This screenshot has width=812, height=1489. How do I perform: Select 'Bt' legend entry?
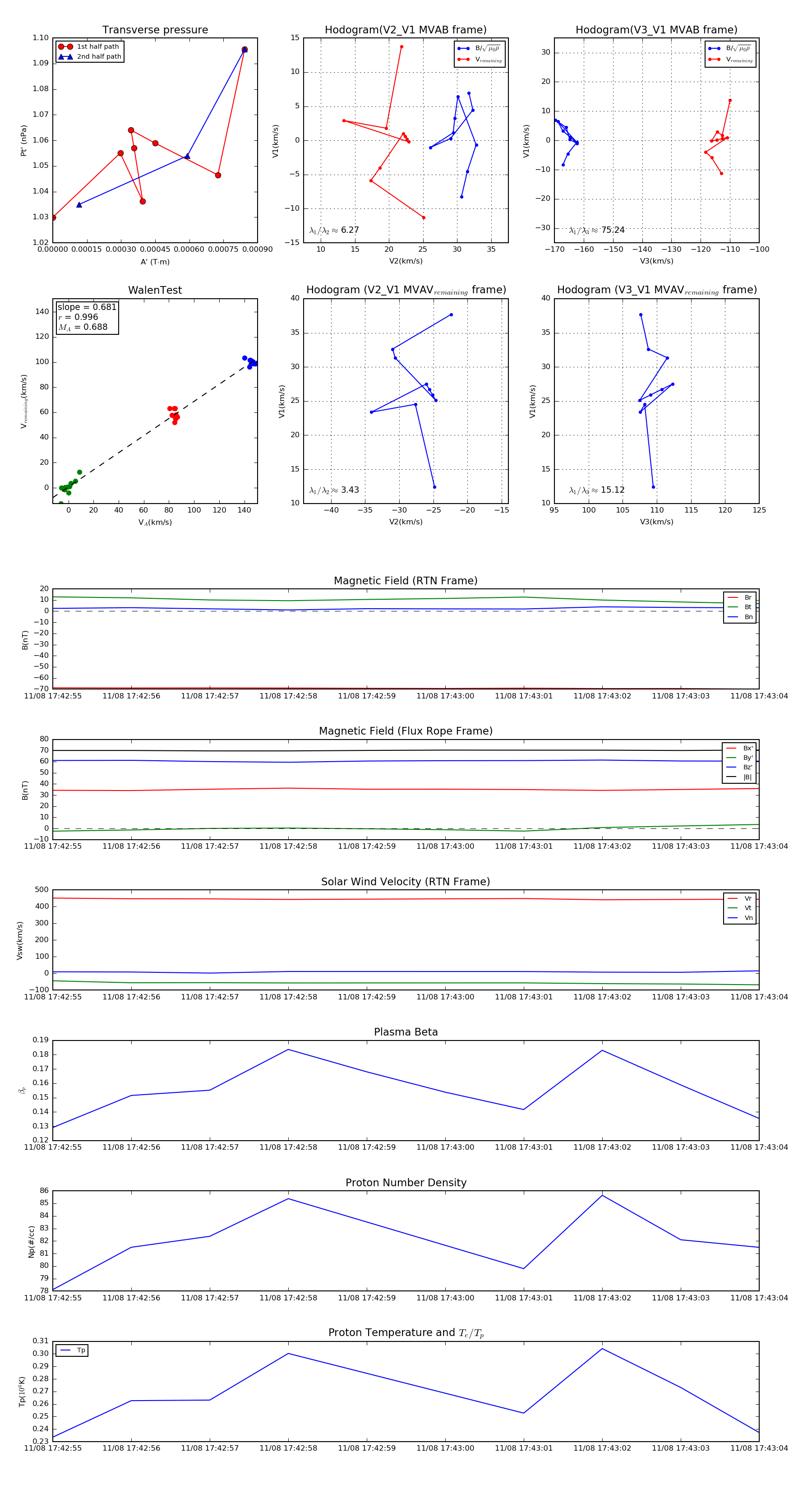(740, 607)
